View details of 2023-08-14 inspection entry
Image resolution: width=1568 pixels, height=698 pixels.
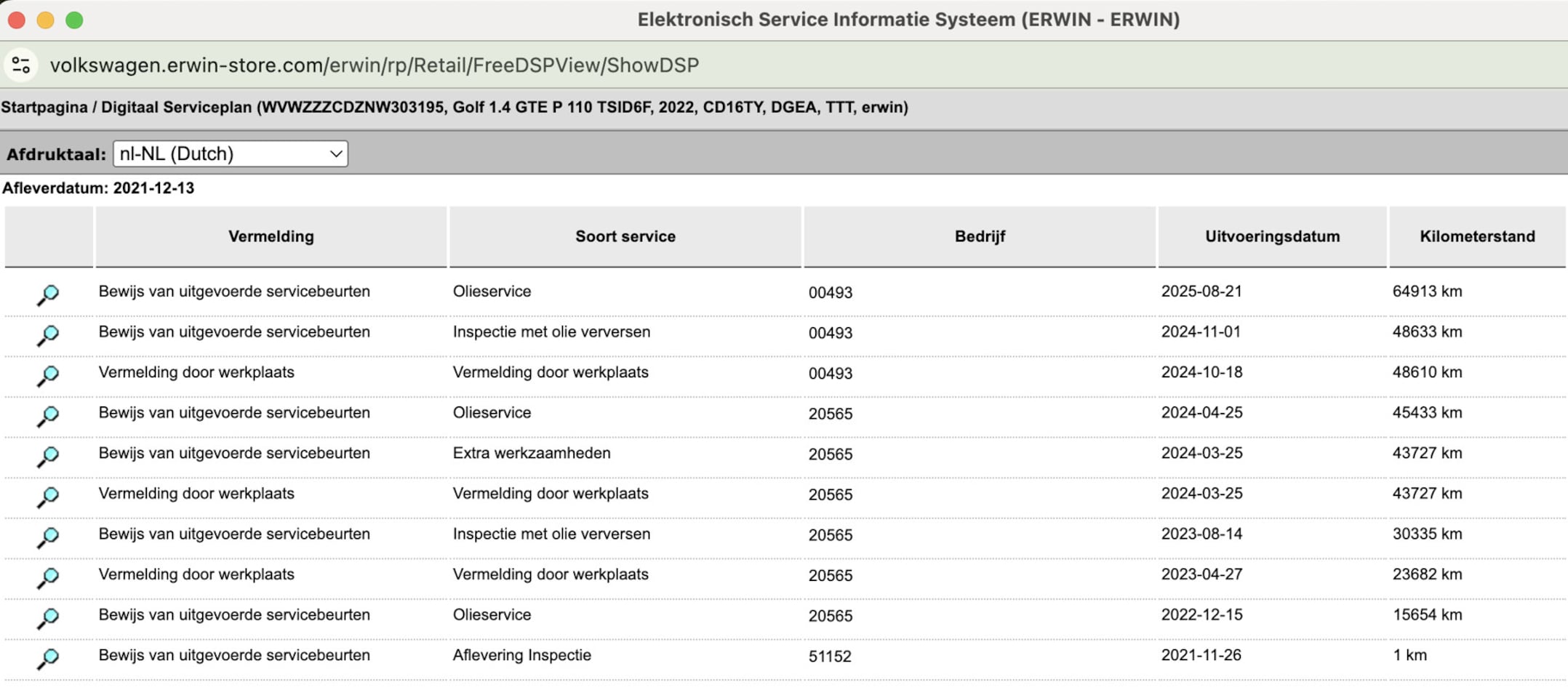[48, 537]
